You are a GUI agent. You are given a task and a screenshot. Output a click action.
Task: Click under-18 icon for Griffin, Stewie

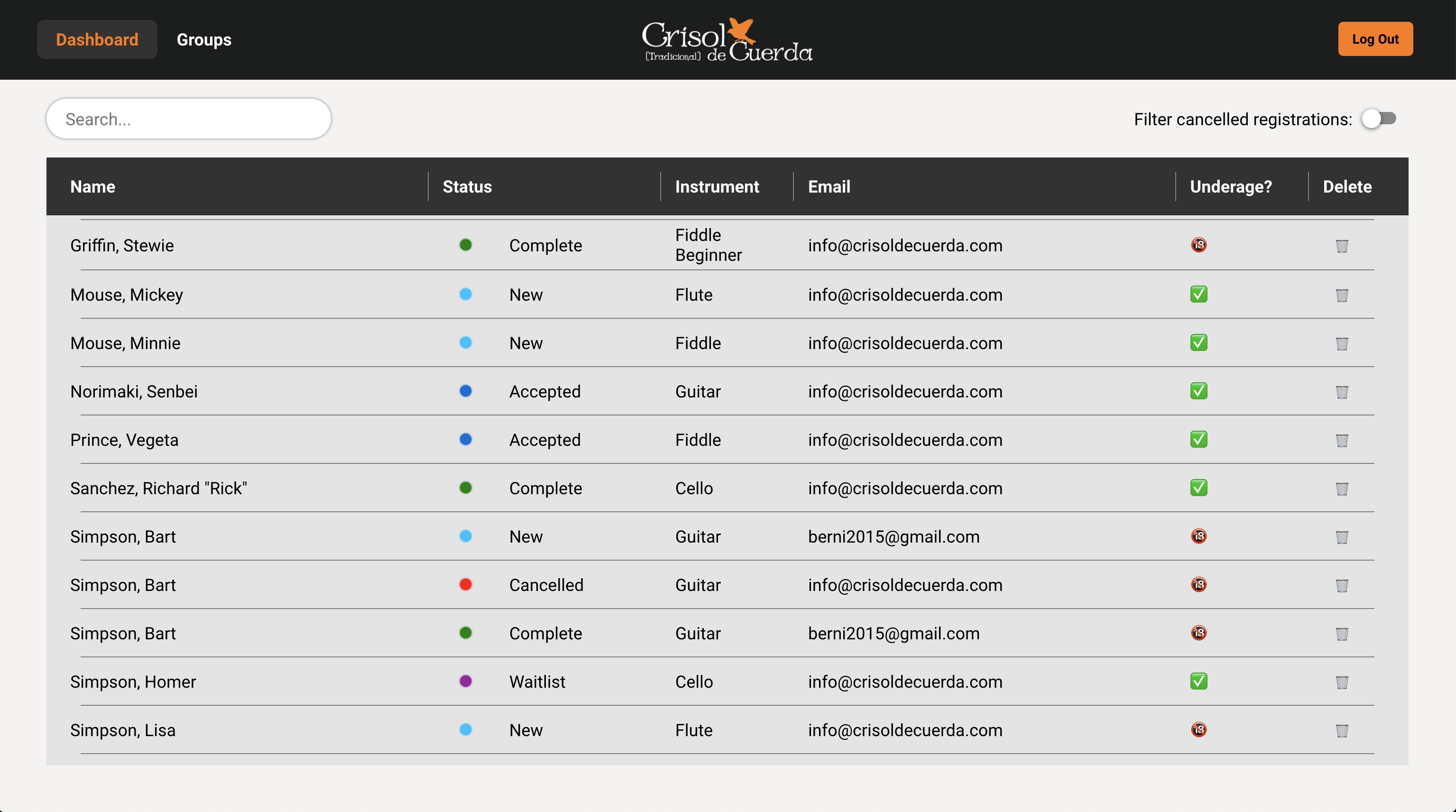click(x=1198, y=245)
